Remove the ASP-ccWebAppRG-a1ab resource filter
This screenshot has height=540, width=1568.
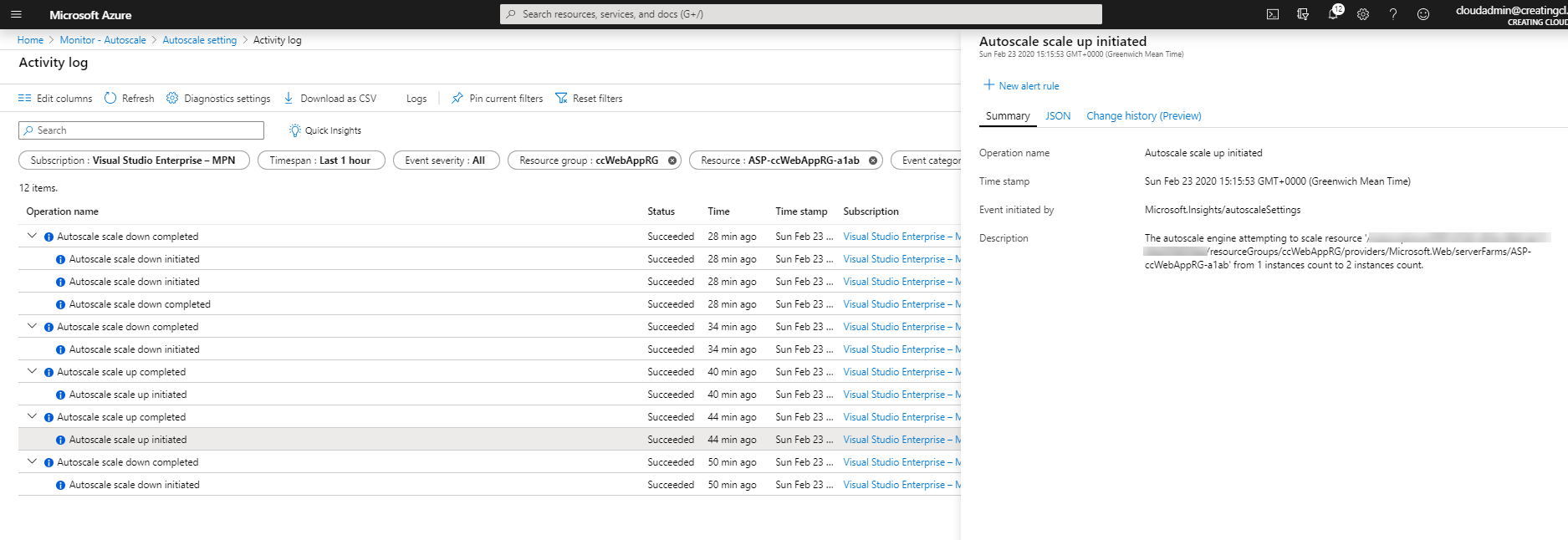point(873,160)
